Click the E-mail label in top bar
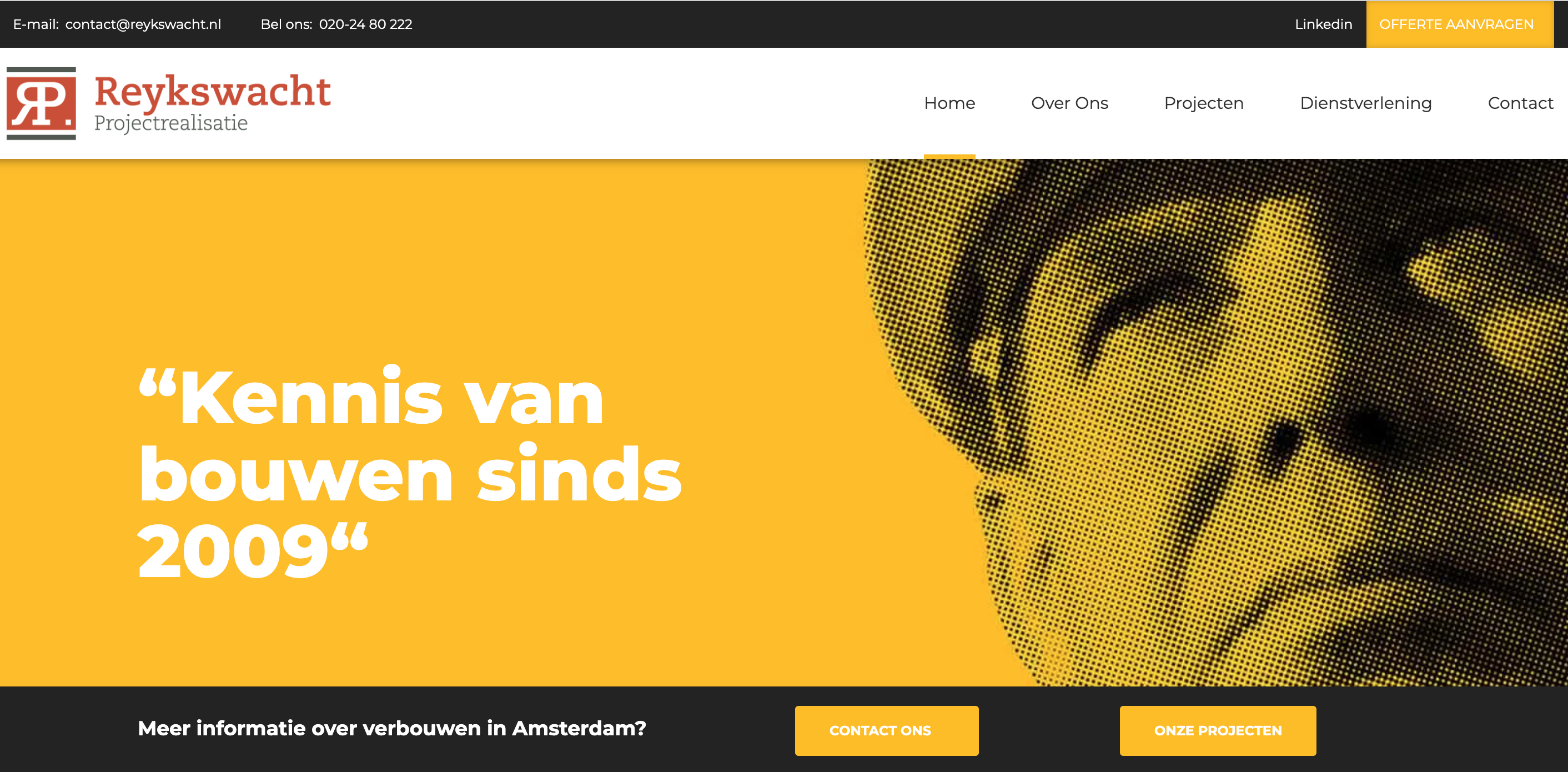Image resolution: width=1568 pixels, height=772 pixels. click(36, 24)
